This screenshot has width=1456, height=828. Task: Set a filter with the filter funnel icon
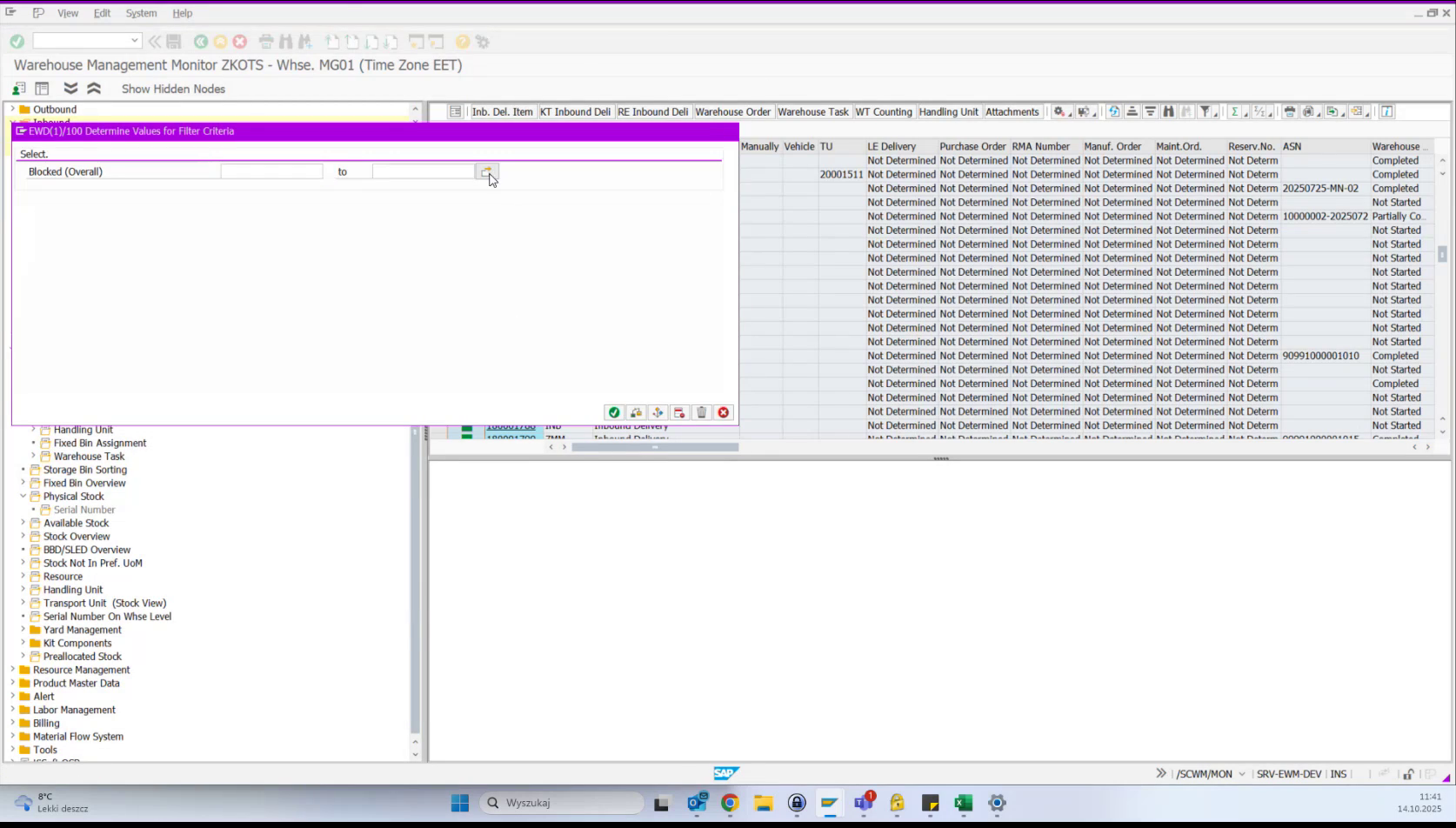pos(1206,111)
